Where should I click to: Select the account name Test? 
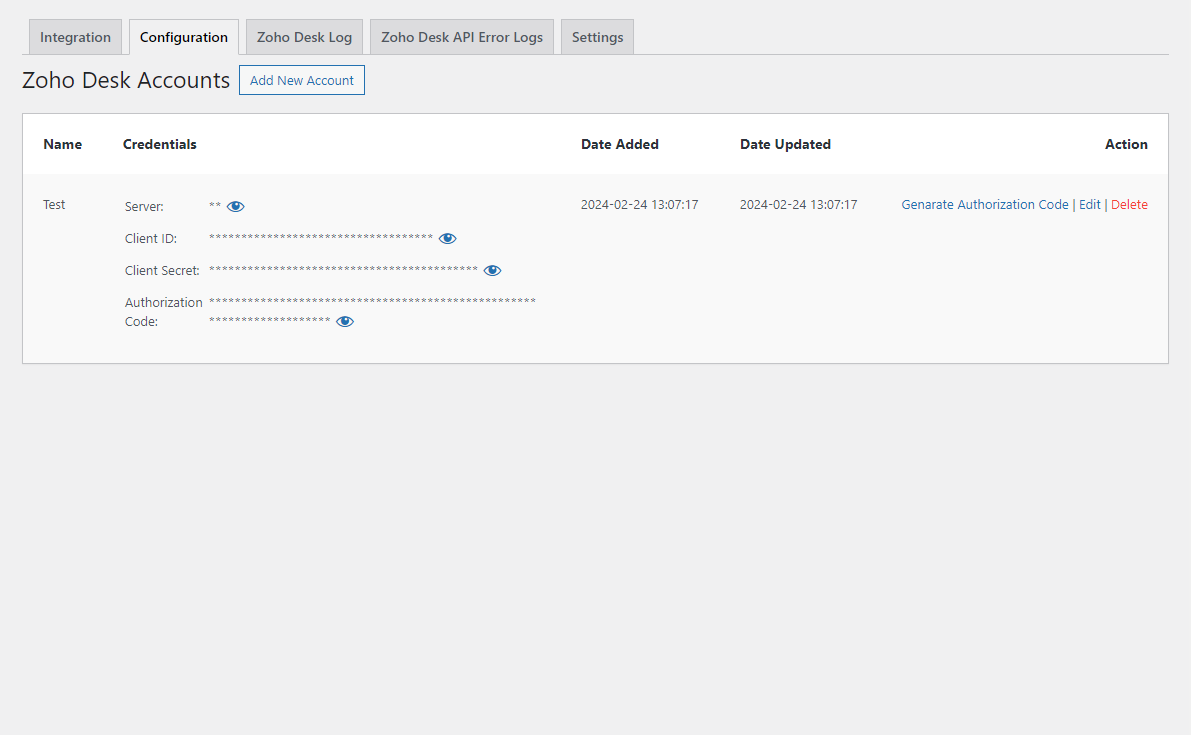[54, 204]
